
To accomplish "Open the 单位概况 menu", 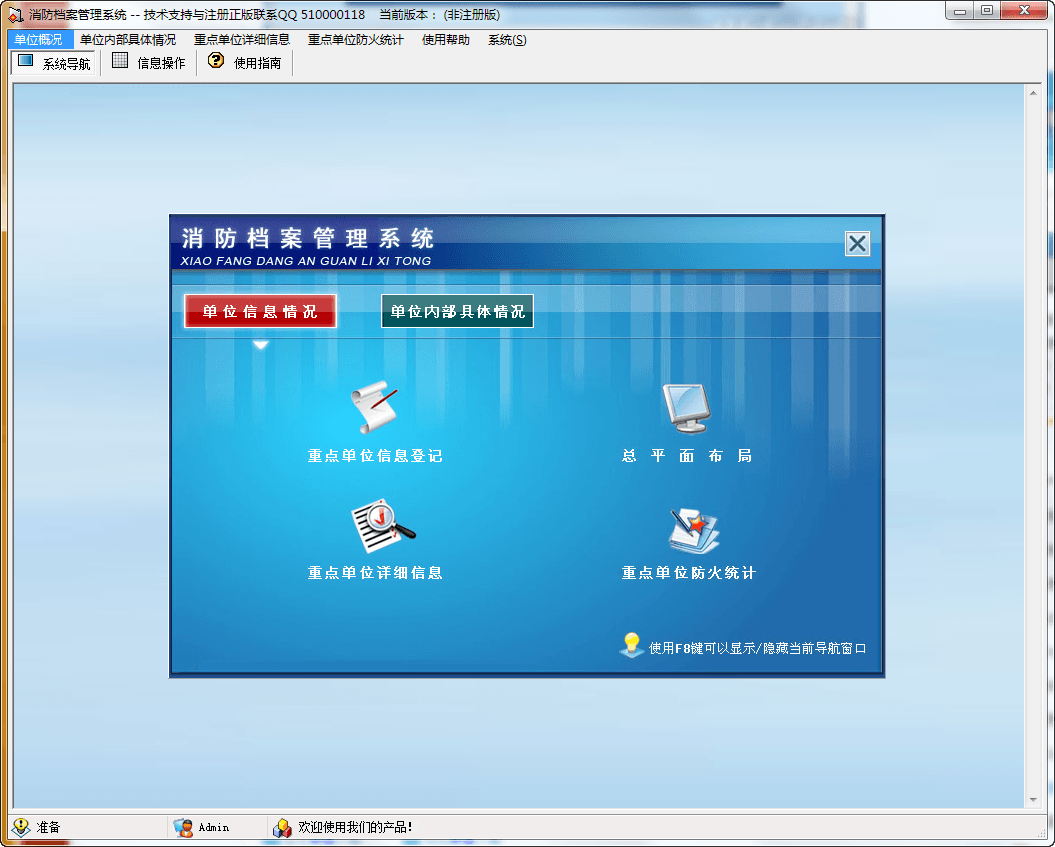I will [x=39, y=40].
